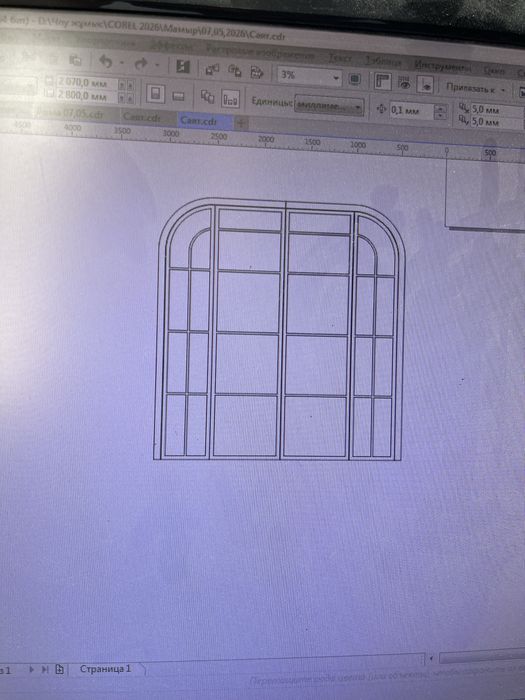Click the Import icon in toolbar
This screenshot has width=525, height=700.
click(x=212, y=69)
